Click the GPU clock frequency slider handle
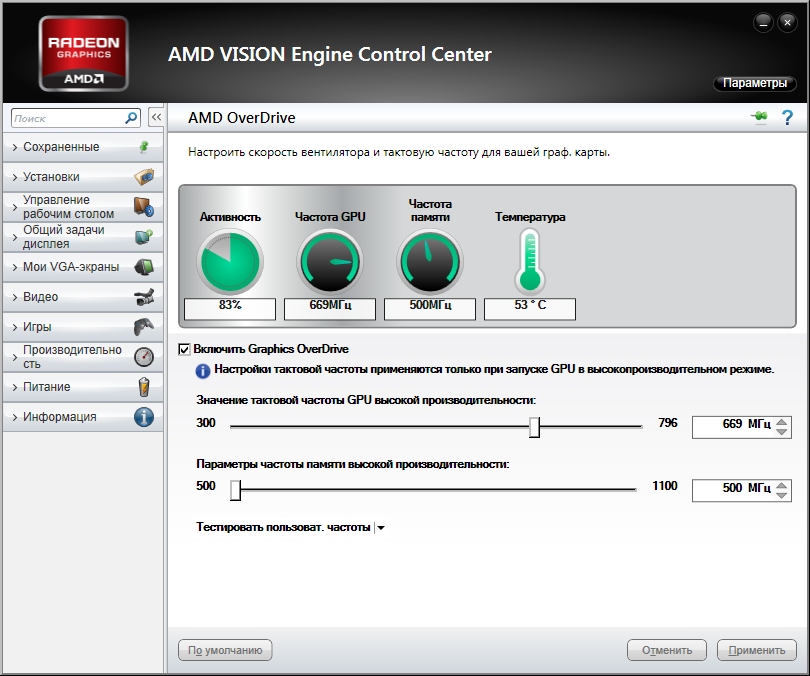 535,427
